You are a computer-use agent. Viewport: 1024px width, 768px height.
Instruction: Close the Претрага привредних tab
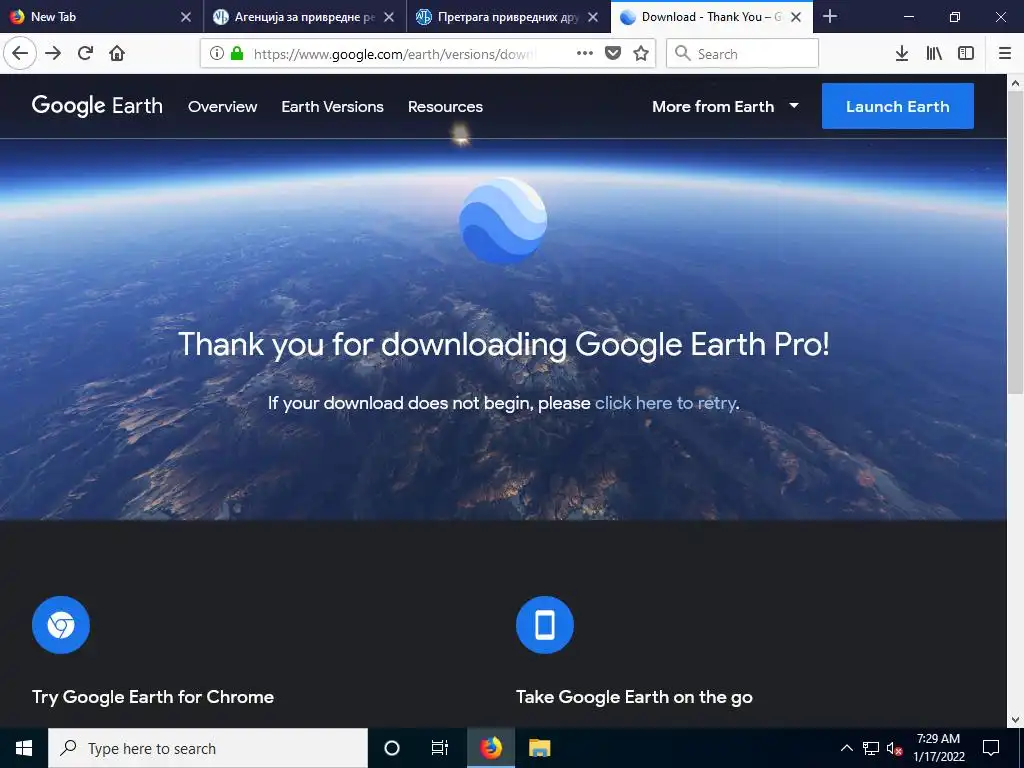tap(593, 17)
